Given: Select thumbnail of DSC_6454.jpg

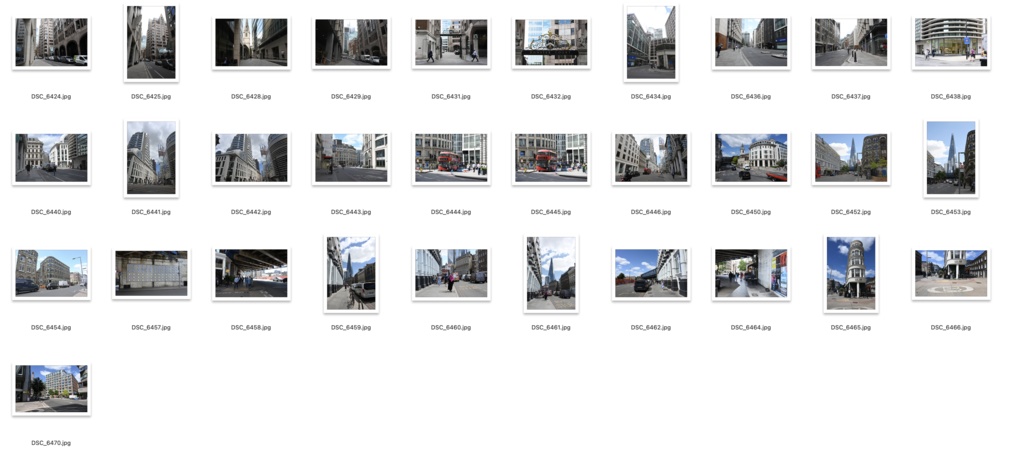Looking at the screenshot, I should [51, 274].
